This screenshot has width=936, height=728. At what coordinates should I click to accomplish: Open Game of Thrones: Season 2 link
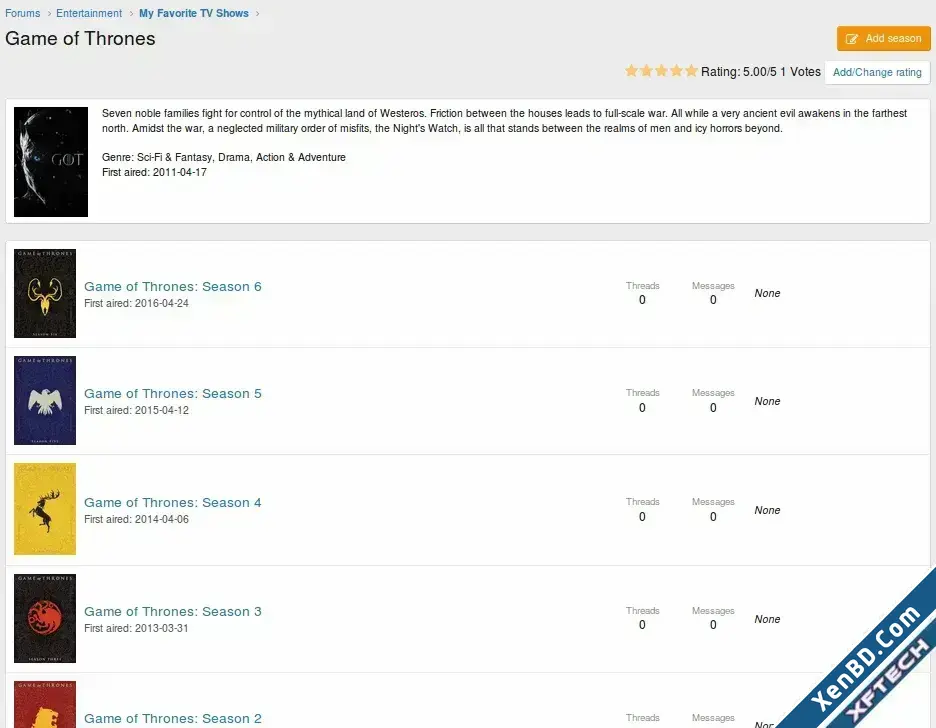[x=173, y=718]
